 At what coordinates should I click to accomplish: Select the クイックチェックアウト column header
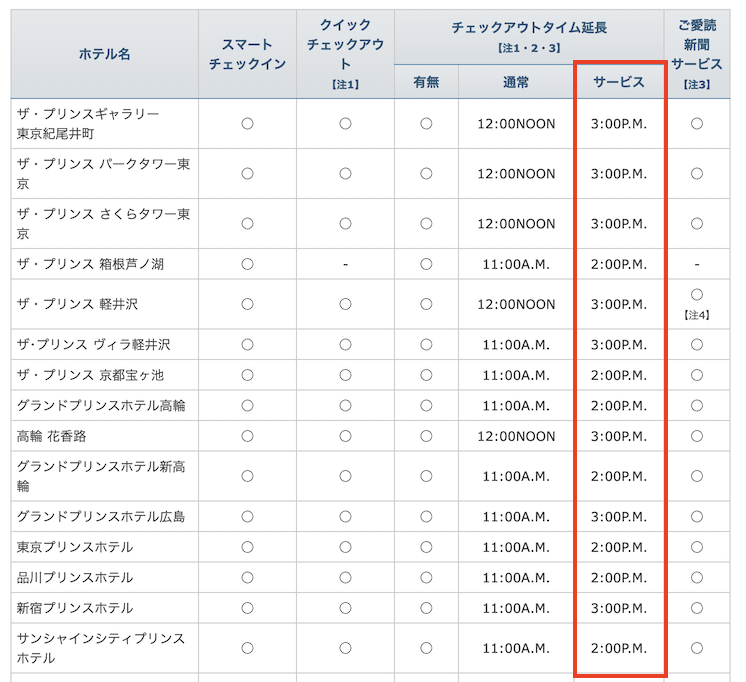coord(345,54)
